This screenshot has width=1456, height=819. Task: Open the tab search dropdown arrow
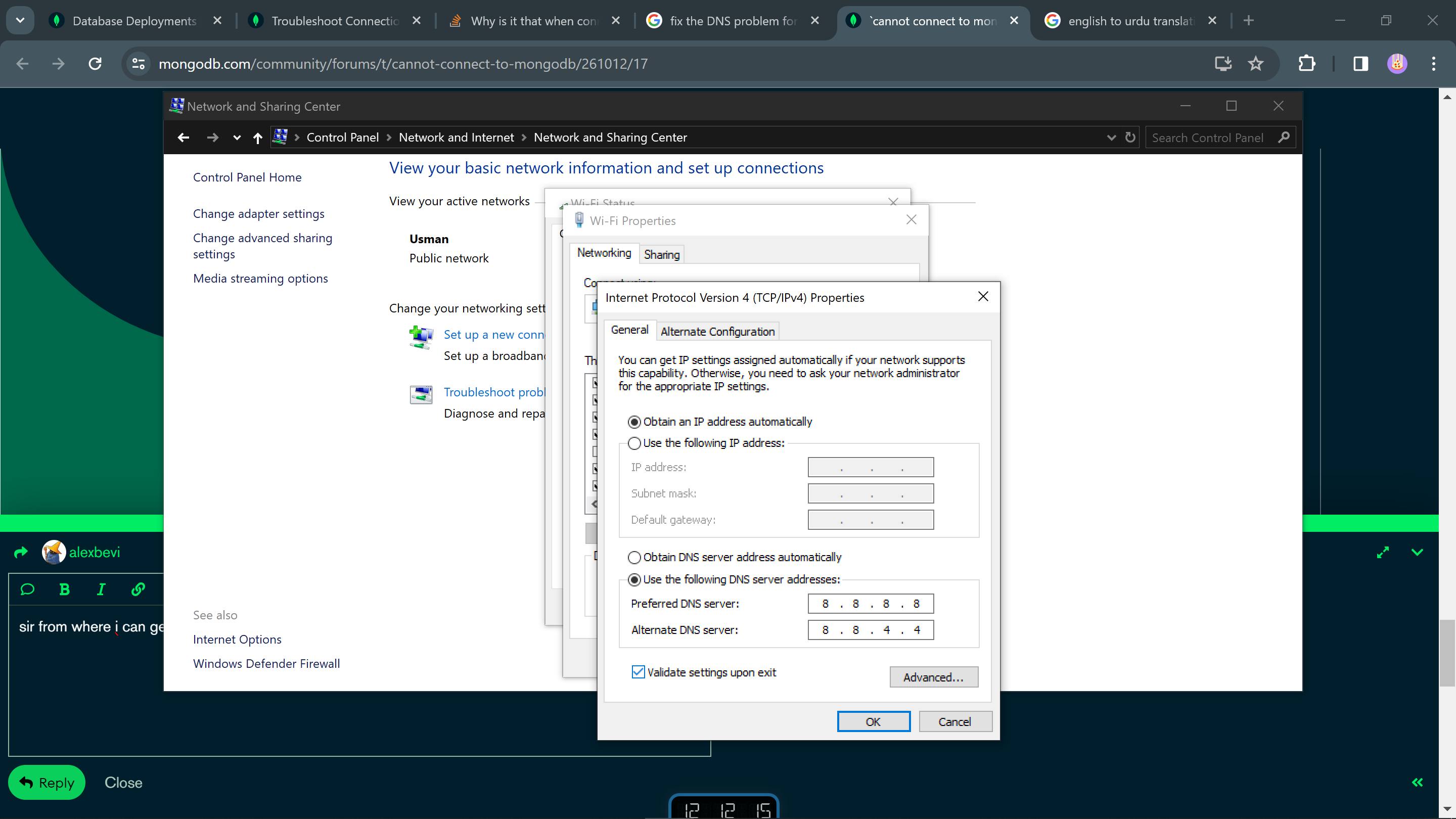pos(20,20)
